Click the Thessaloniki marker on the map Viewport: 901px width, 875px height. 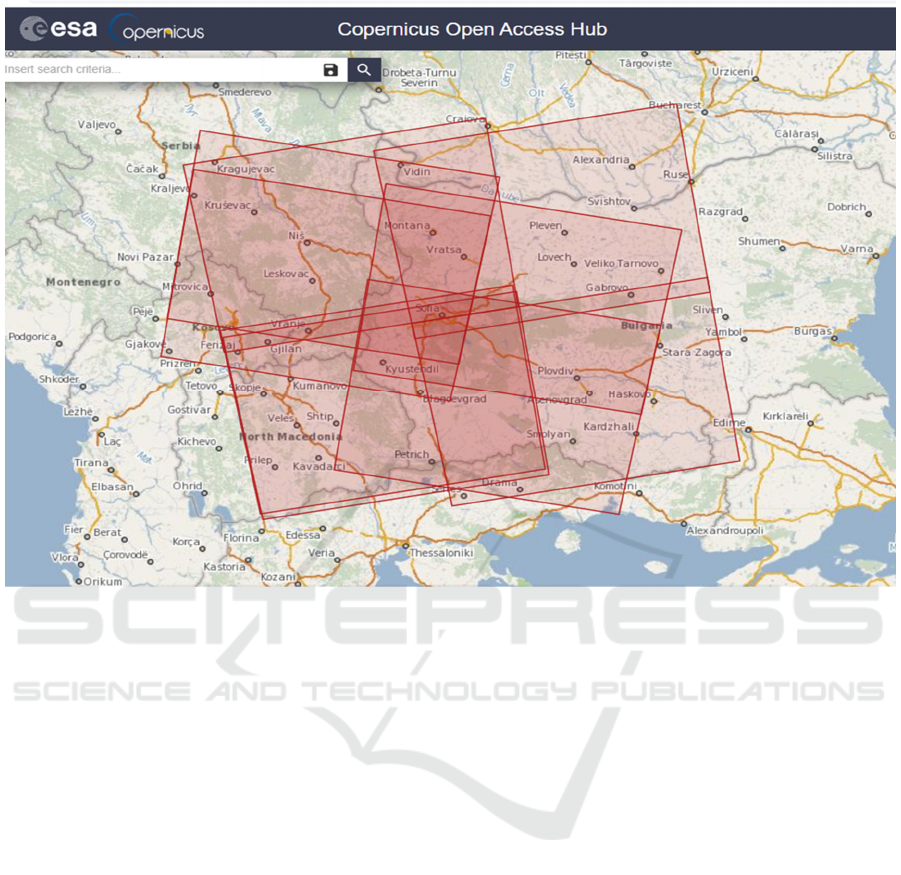[x=407, y=546]
